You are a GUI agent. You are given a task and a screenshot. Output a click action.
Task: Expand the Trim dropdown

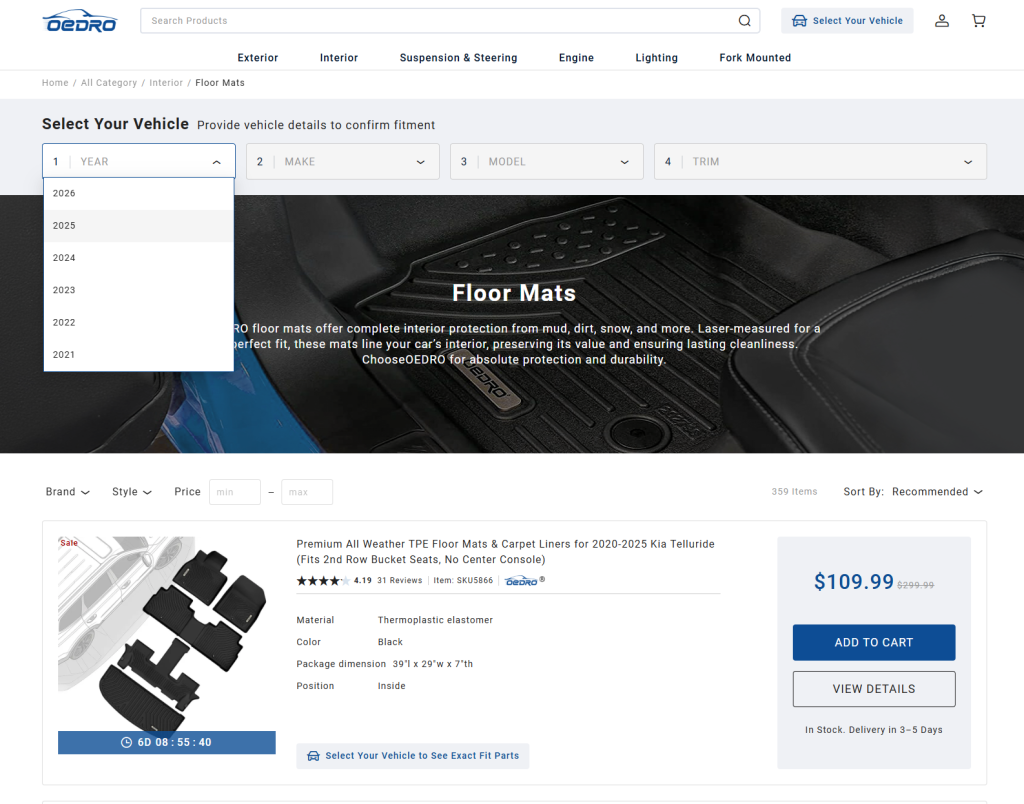pyautogui.click(x=820, y=162)
